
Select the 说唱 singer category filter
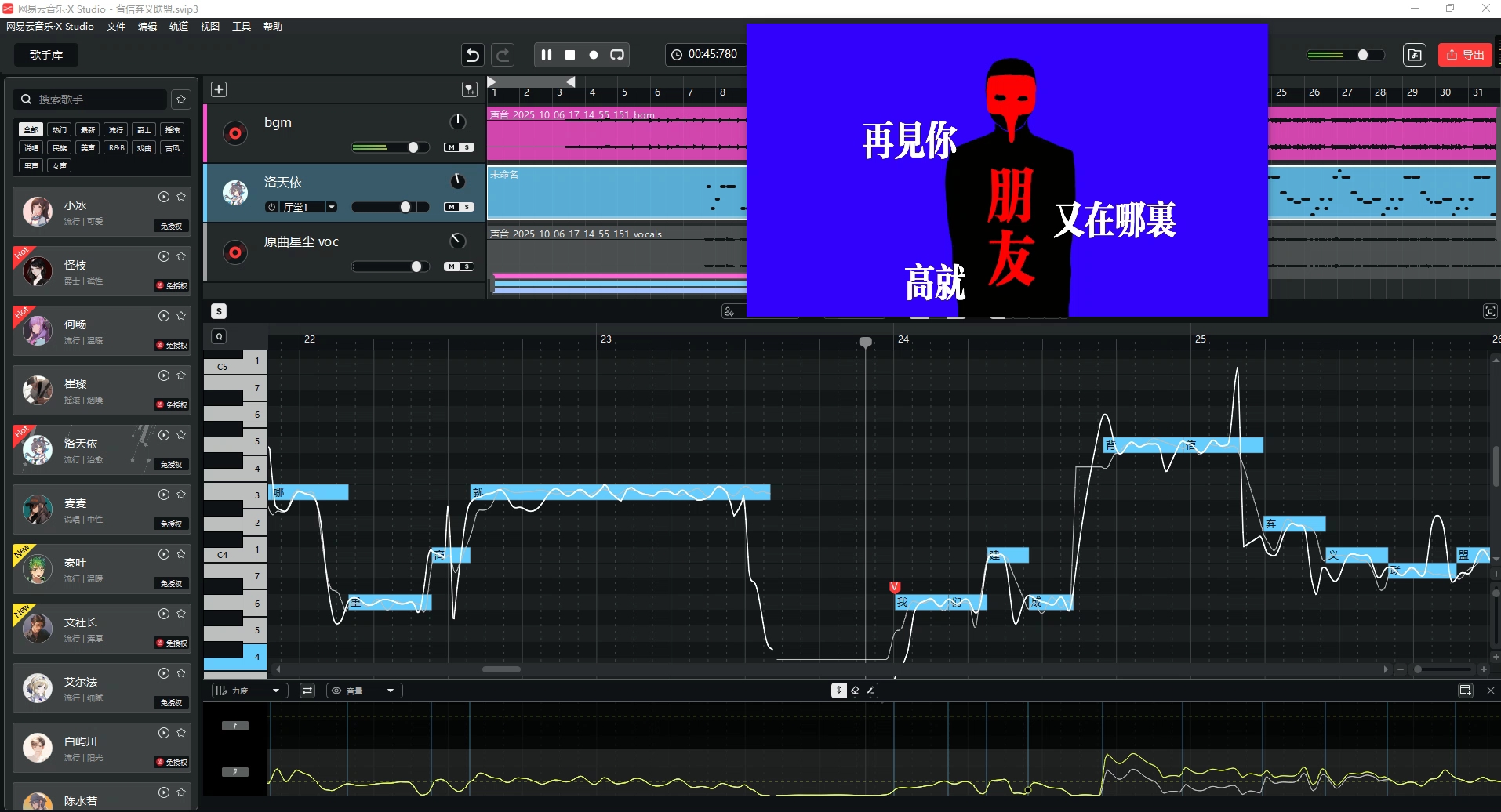coord(31,147)
